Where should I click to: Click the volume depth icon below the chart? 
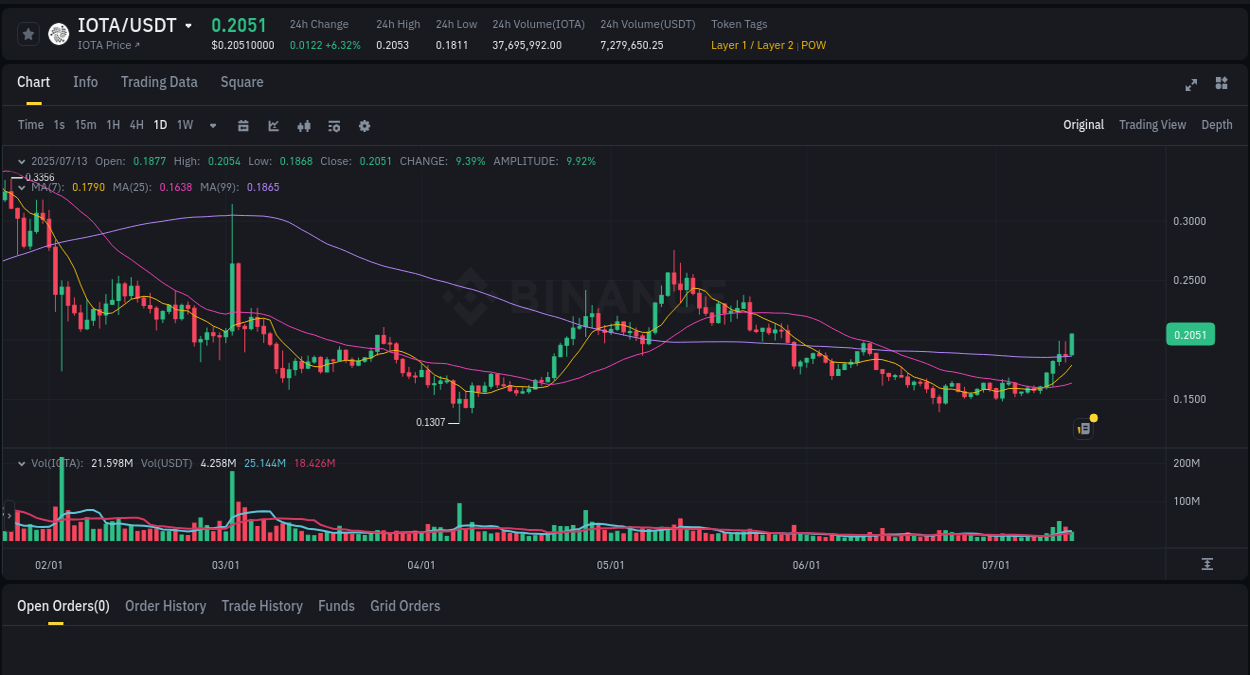point(1207,564)
